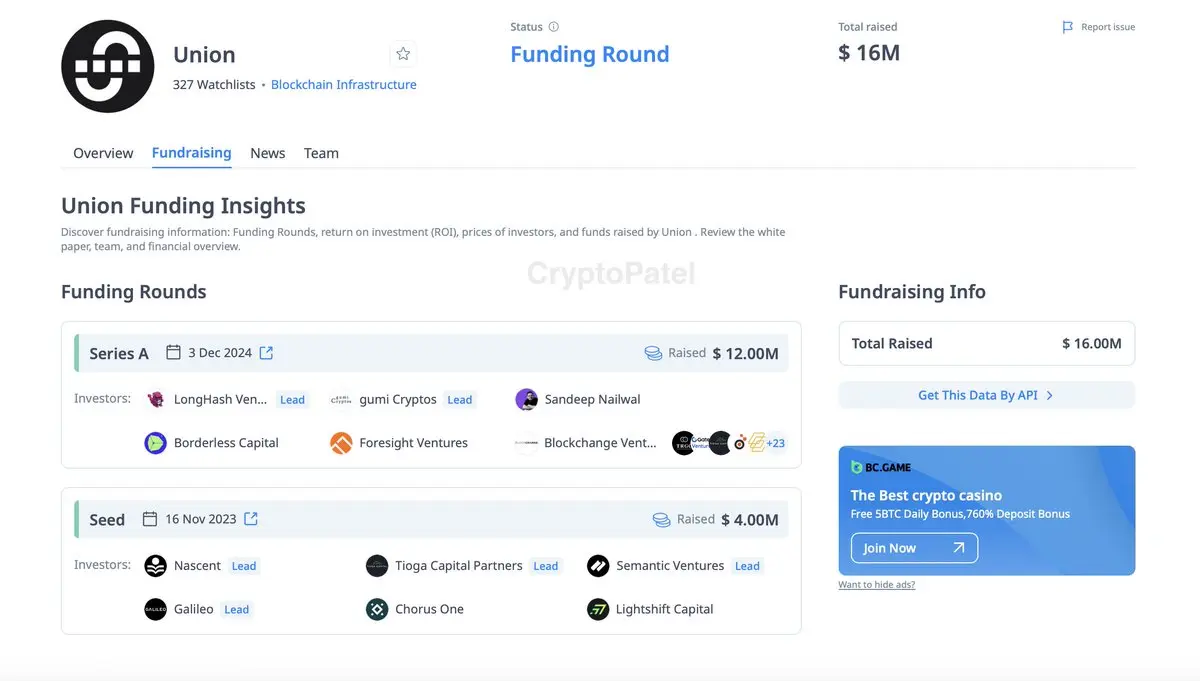Click the gumi Cryptos logo
1200x681 pixels.
[x=341, y=399]
